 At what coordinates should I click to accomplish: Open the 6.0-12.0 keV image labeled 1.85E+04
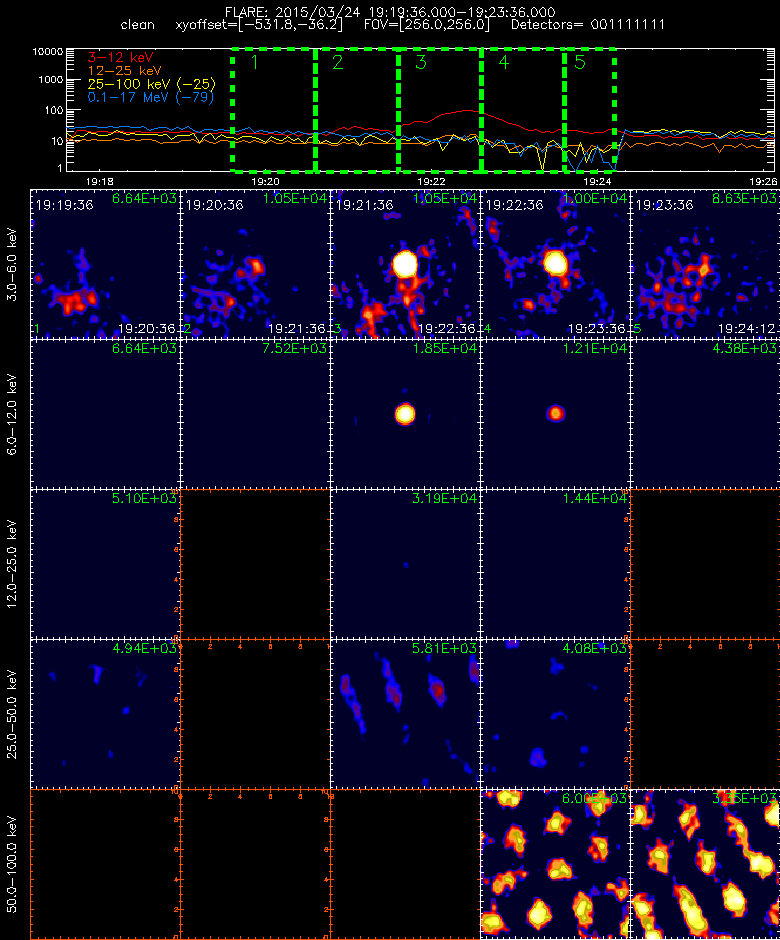tap(405, 414)
